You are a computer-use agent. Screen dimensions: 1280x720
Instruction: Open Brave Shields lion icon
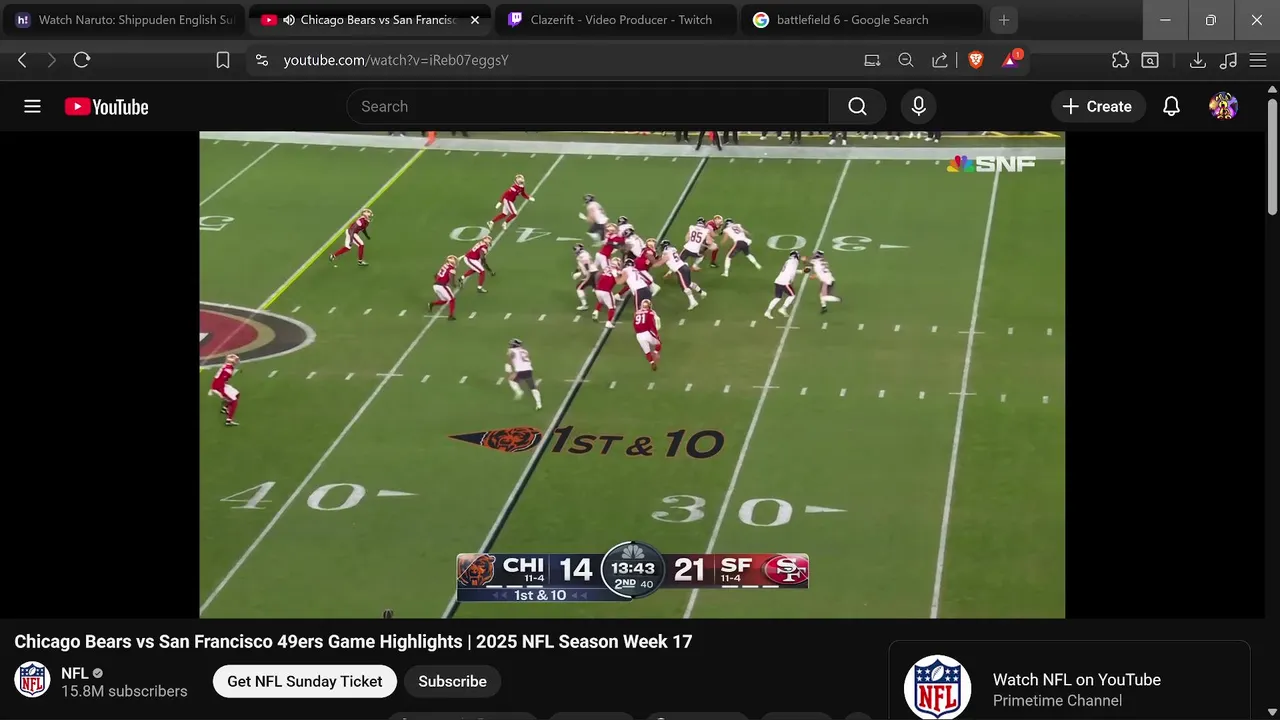click(x=976, y=60)
